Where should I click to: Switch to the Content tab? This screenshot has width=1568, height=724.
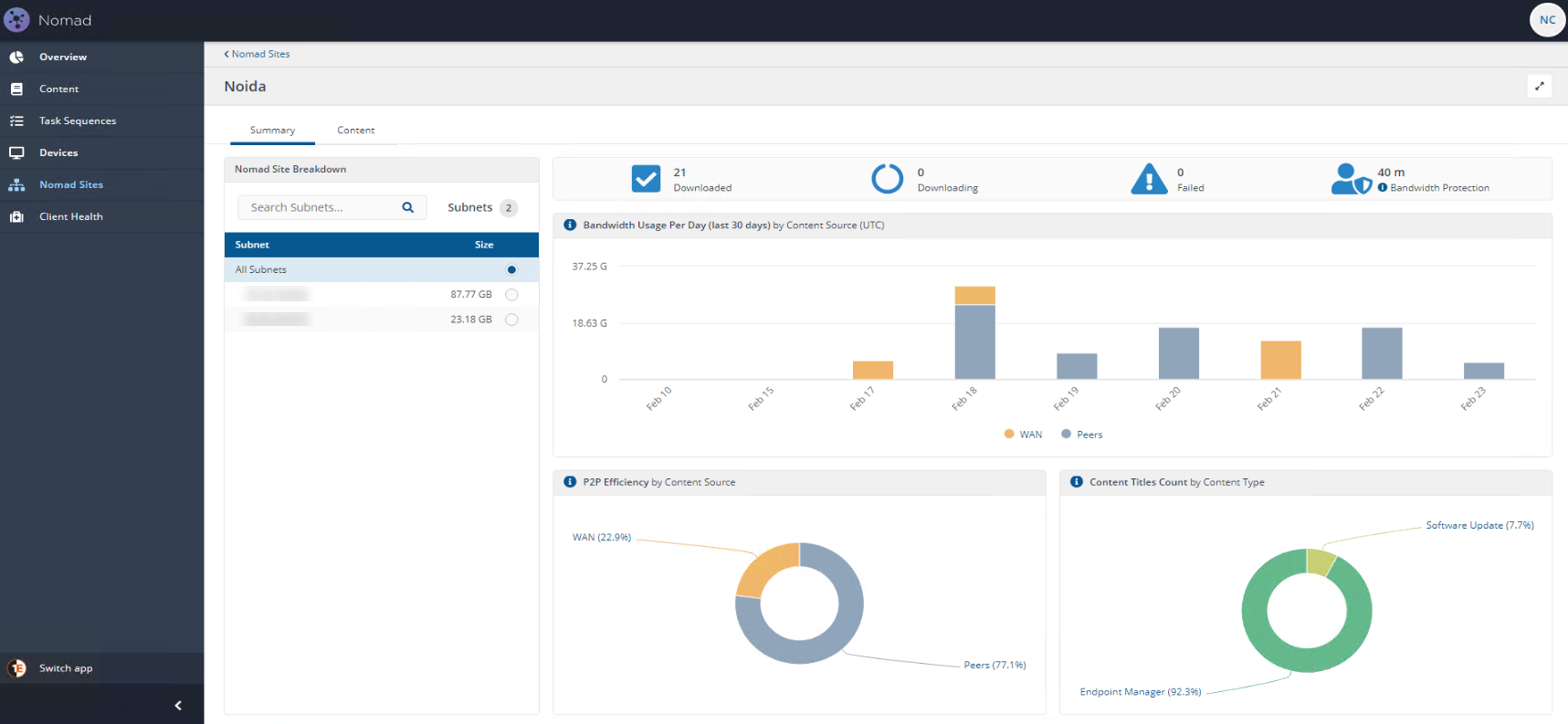(x=355, y=131)
